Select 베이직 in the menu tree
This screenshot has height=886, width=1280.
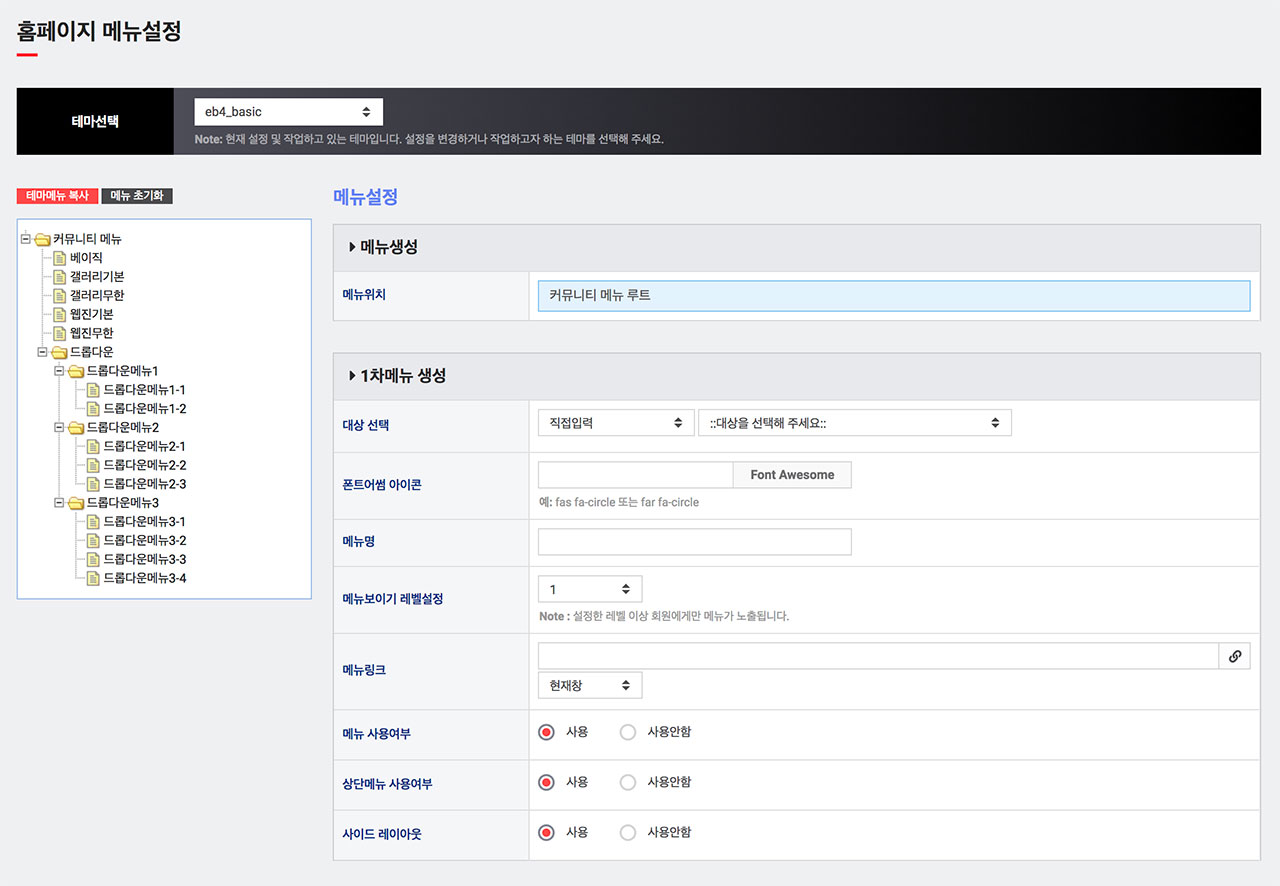(x=86, y=258)
